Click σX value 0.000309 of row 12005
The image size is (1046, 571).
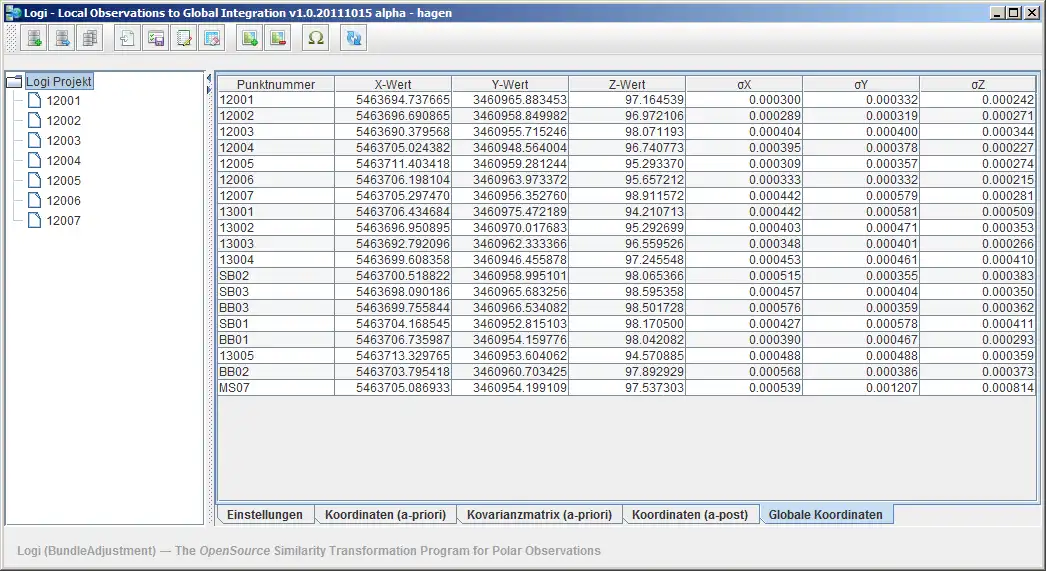(x=744, y=164)
